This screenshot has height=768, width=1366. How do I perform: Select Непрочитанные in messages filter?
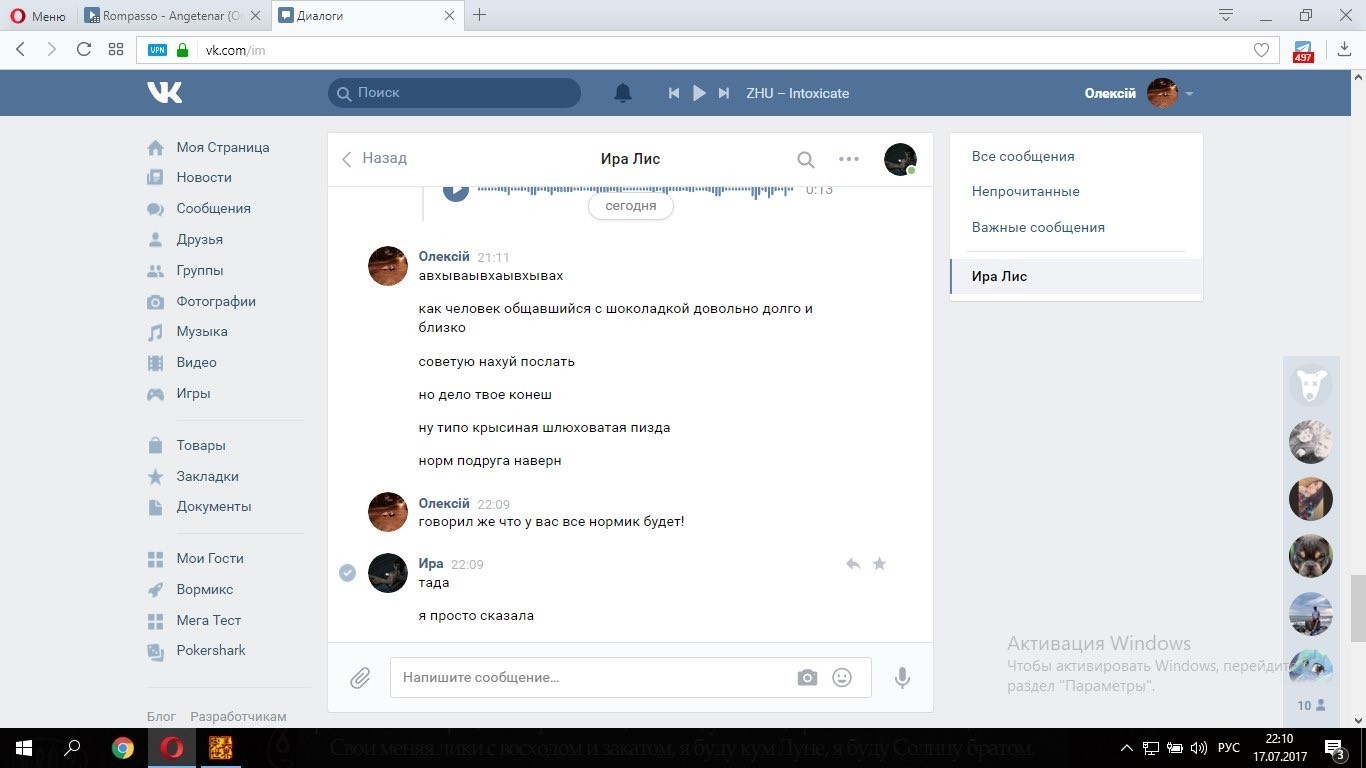coord(1025,191)
